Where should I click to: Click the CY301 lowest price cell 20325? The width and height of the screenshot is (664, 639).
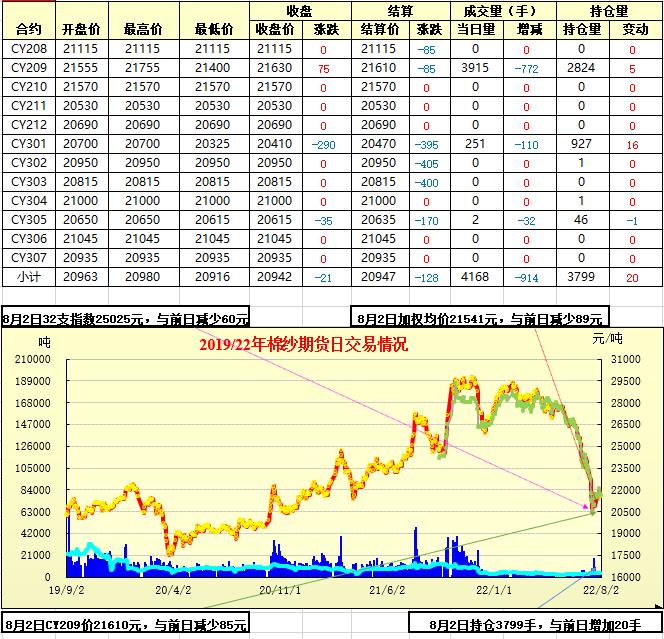pyautogui.click(x=212, y=144)
